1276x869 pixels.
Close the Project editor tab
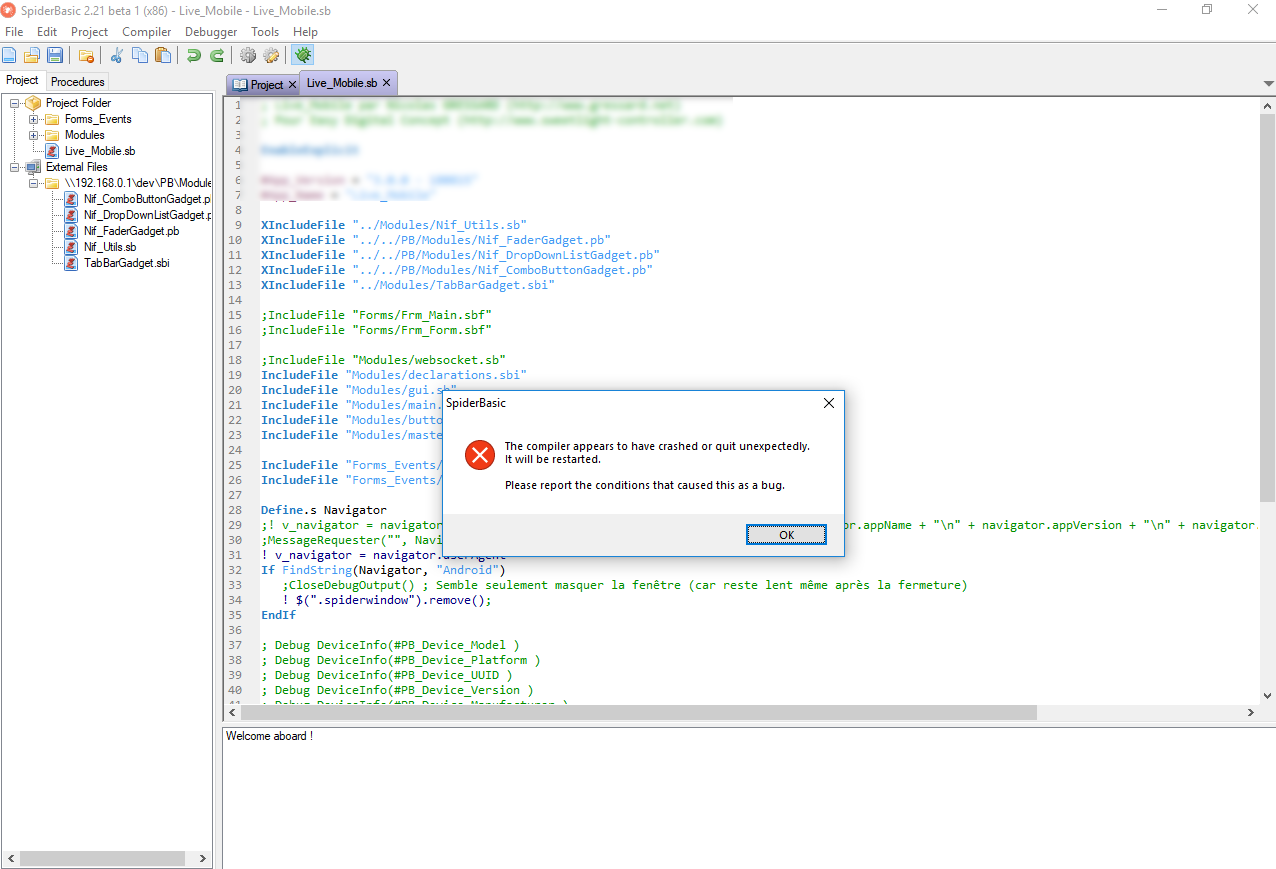tap(292, 85)
